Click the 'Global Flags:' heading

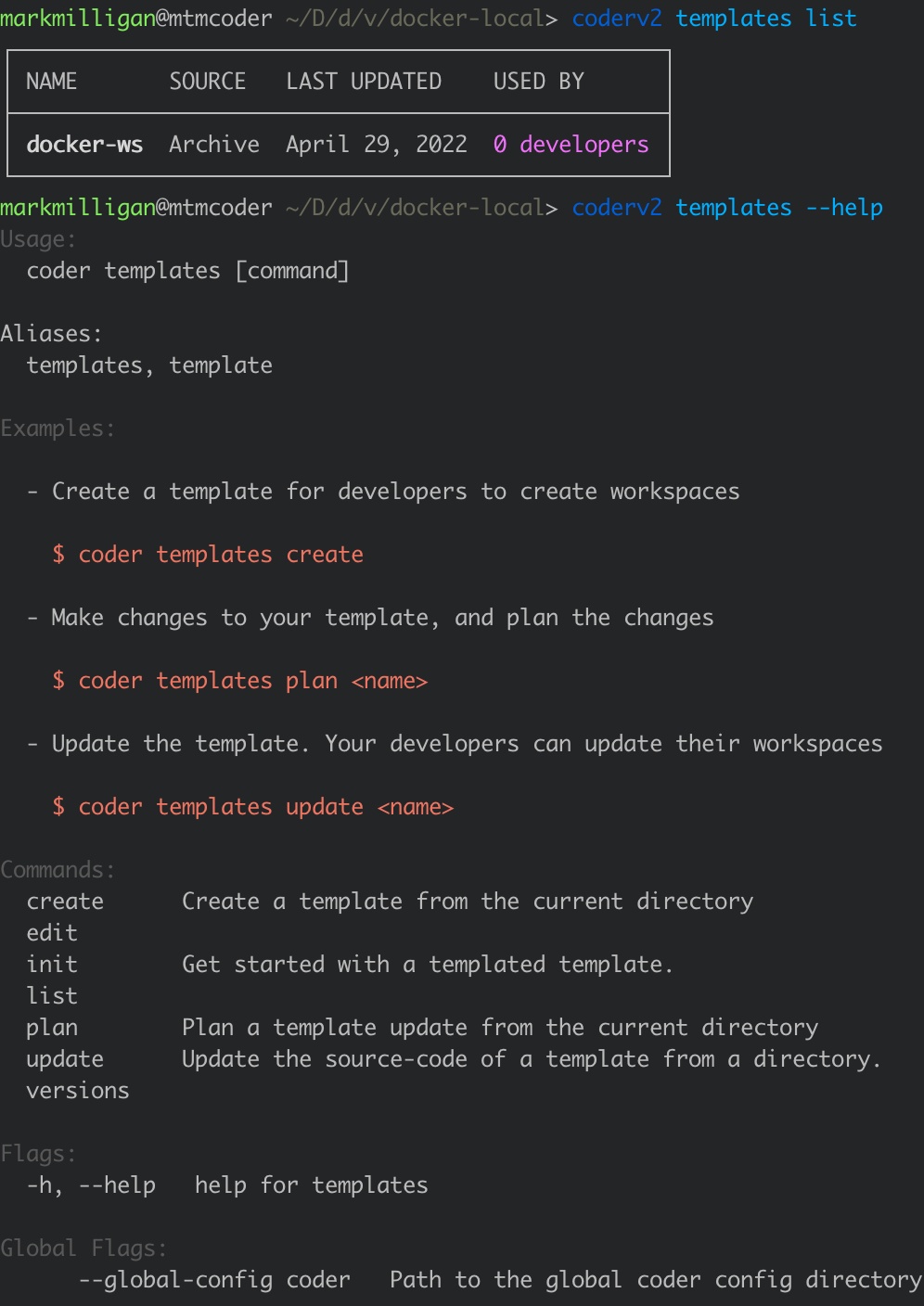[84, 1248]
